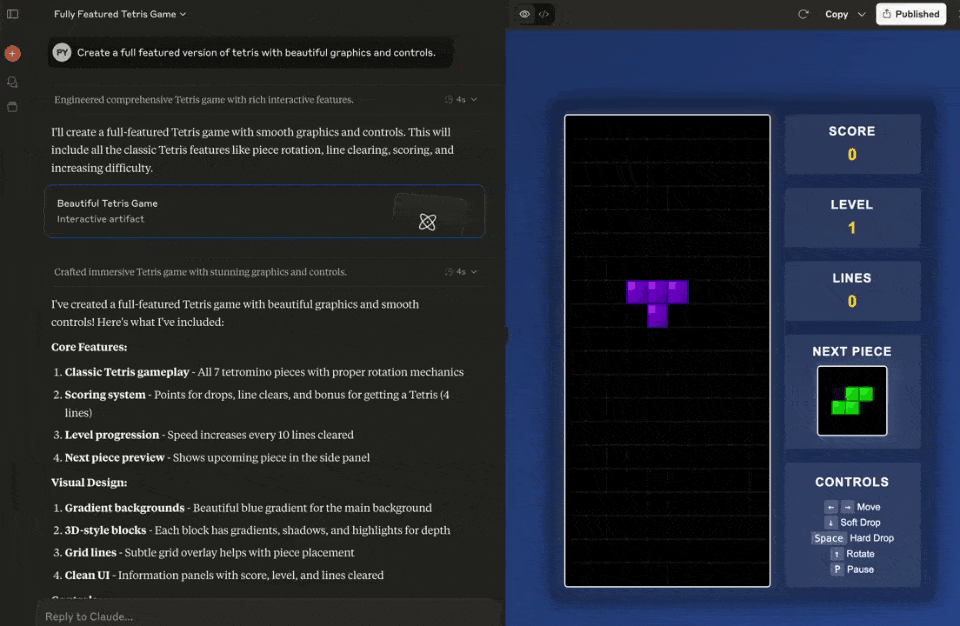The height and width of the screenshot is (626, 960).
Task: Switch to artifact preview eye view
Action: pos(524,14)
